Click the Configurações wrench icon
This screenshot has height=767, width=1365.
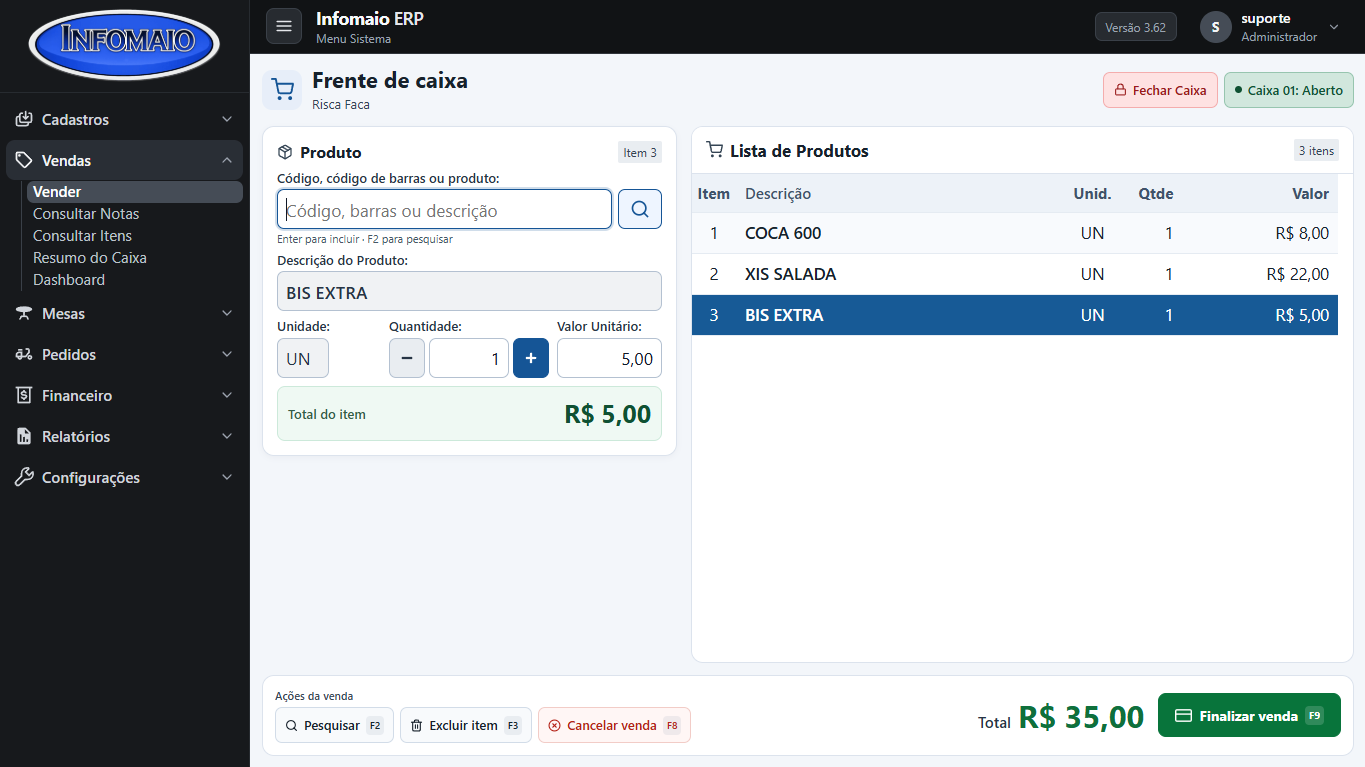pyautogui.click(x=24, y=477)
